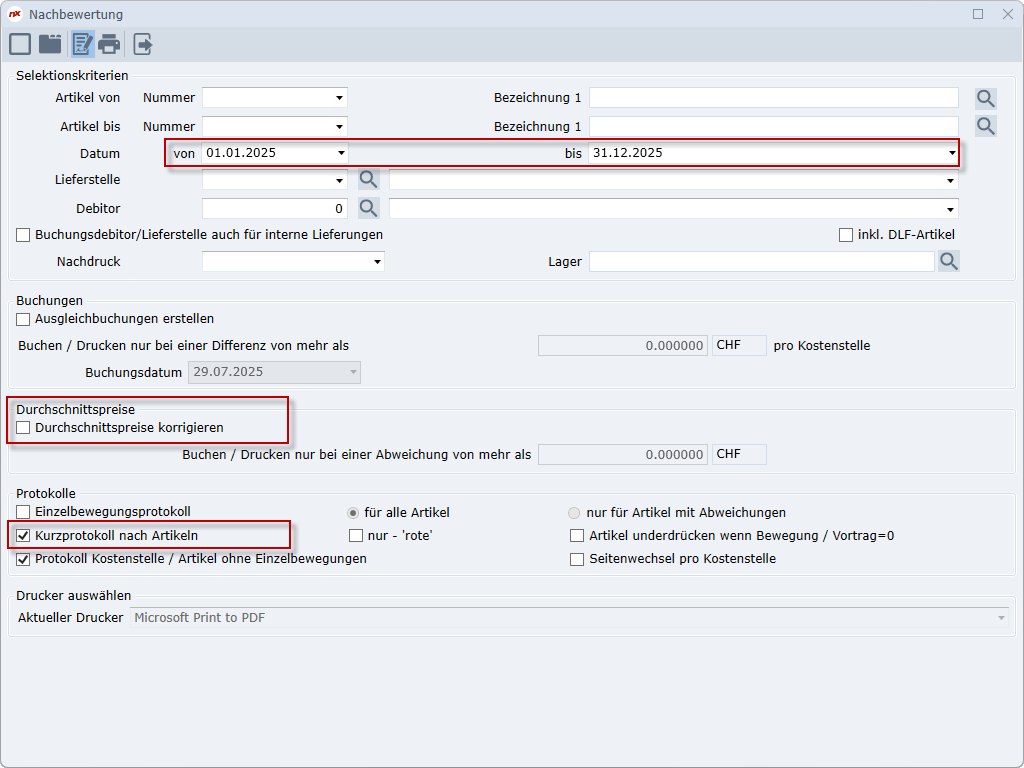This screenshot has width=1024, height=768.
Task: Click the Artikel von Bezeichnung 1 field
Action: 774,98
